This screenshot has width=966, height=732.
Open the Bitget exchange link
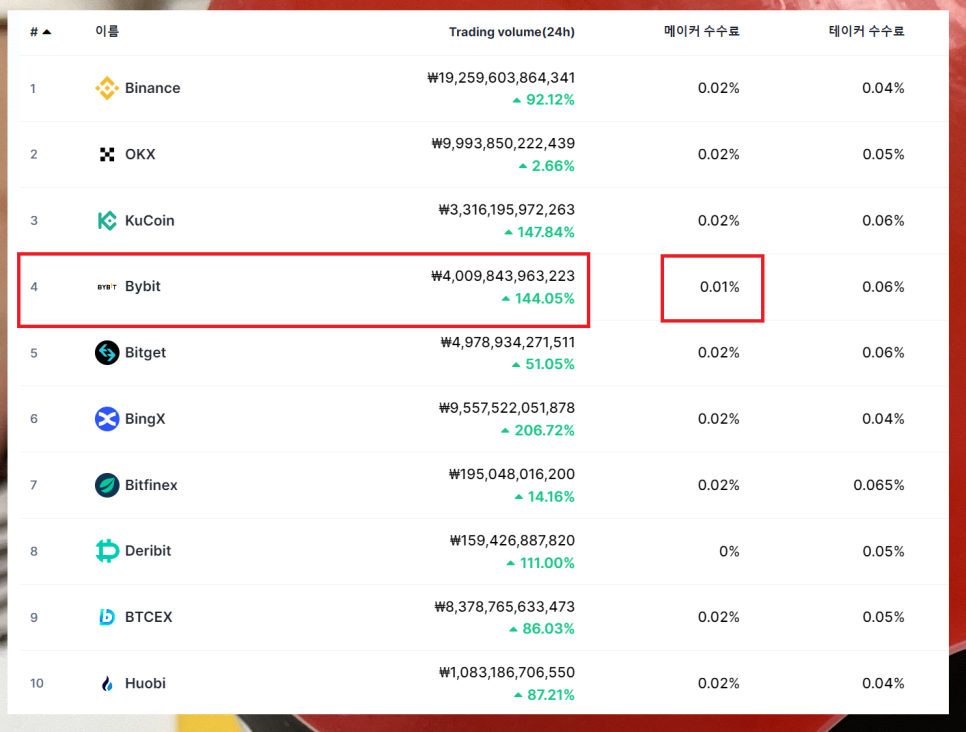(x=145, y=352)
